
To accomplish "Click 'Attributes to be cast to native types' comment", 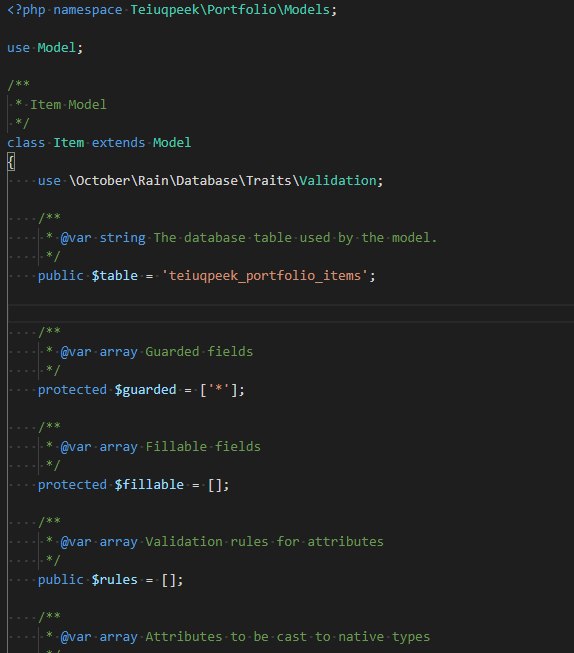I will [287, 637].
